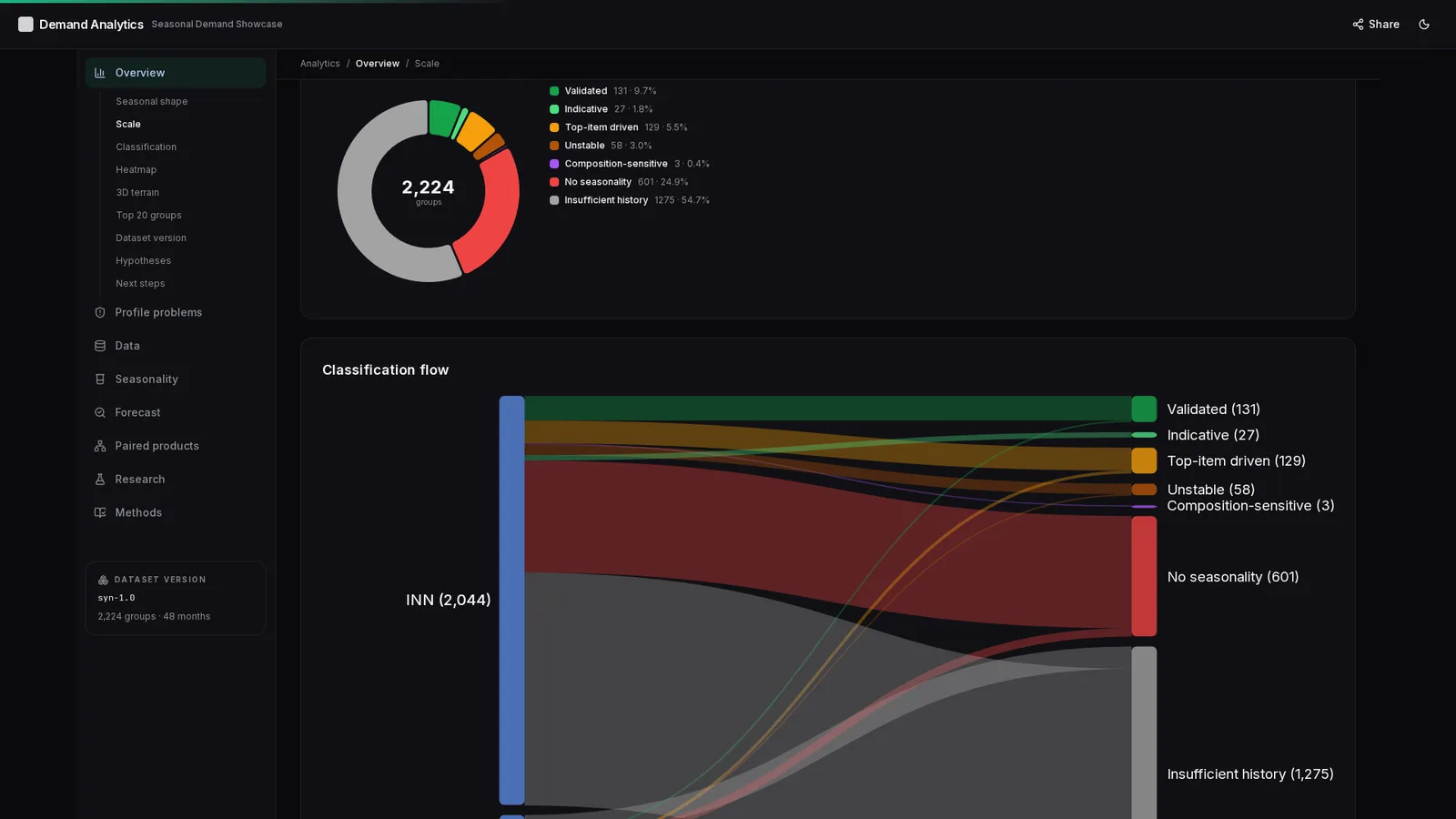Click Overview in the breadcrumb
Screen dimensions: 1456x819
pyautogui.click(x=378, y=64)
